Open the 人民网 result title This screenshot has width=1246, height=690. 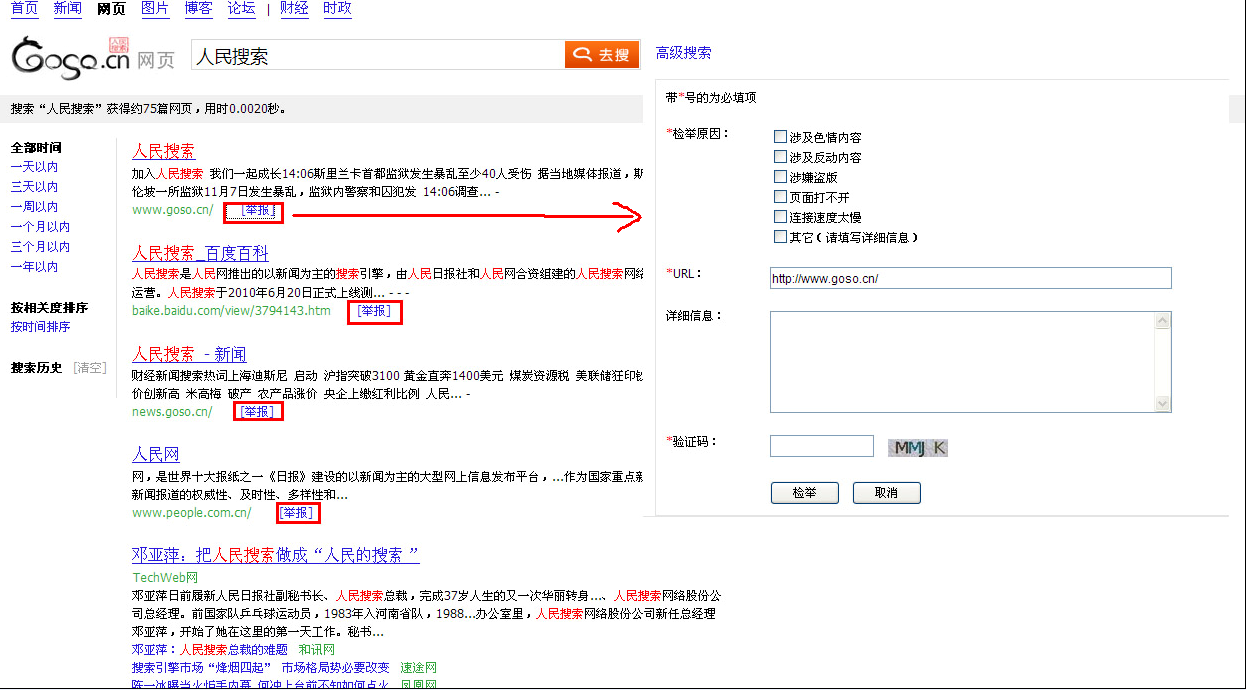[x=155, y=455]
